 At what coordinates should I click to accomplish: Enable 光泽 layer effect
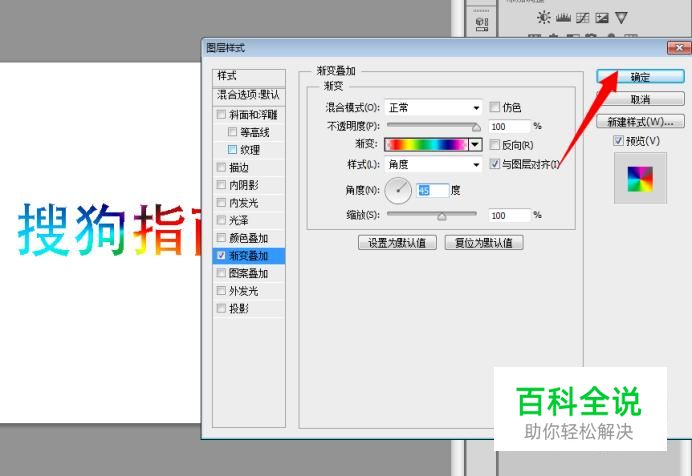[221, 220]
